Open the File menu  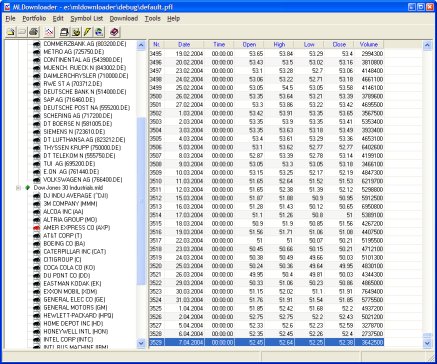[x=11, y=19]
